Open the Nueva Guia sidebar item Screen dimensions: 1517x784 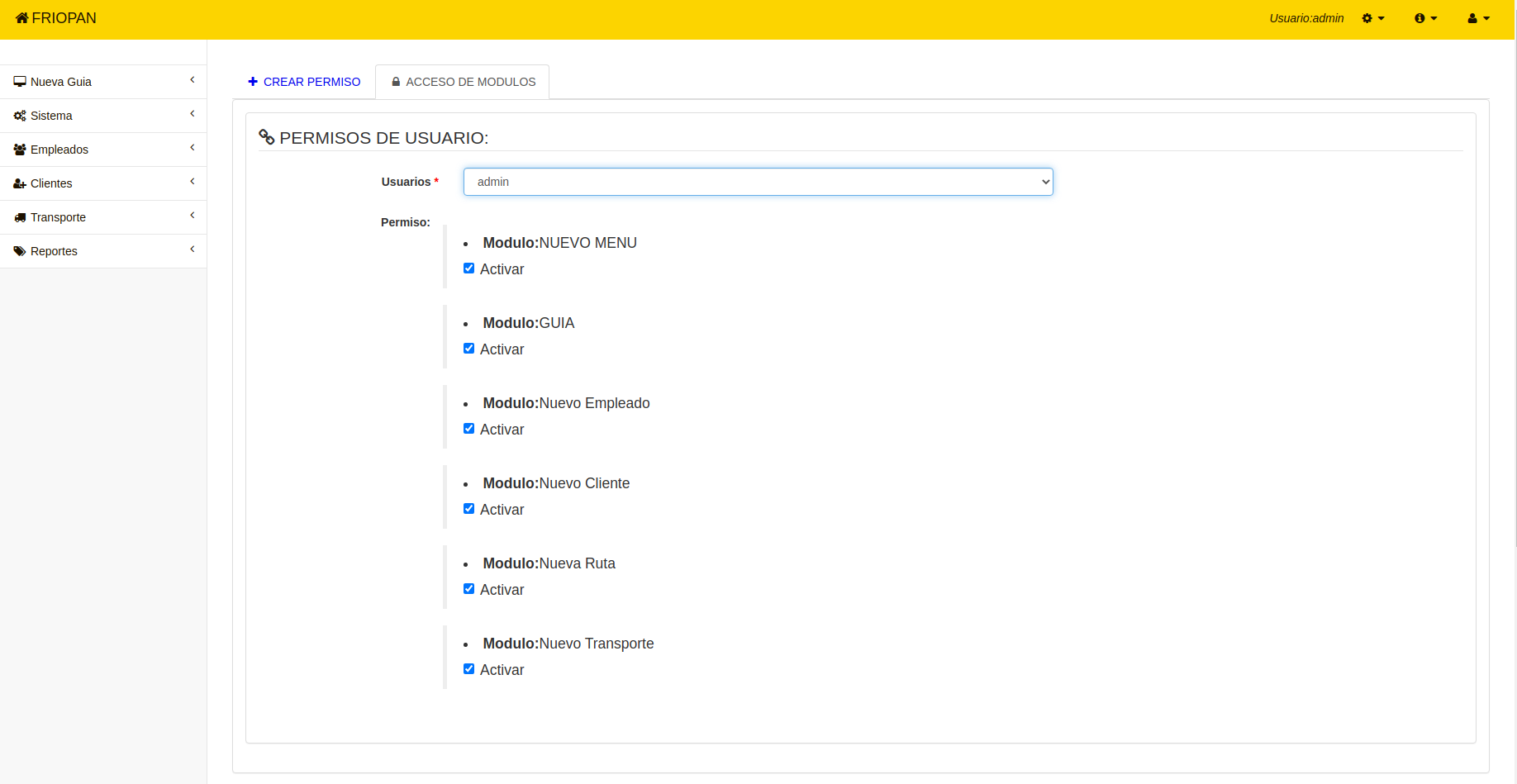pos(103,82)
